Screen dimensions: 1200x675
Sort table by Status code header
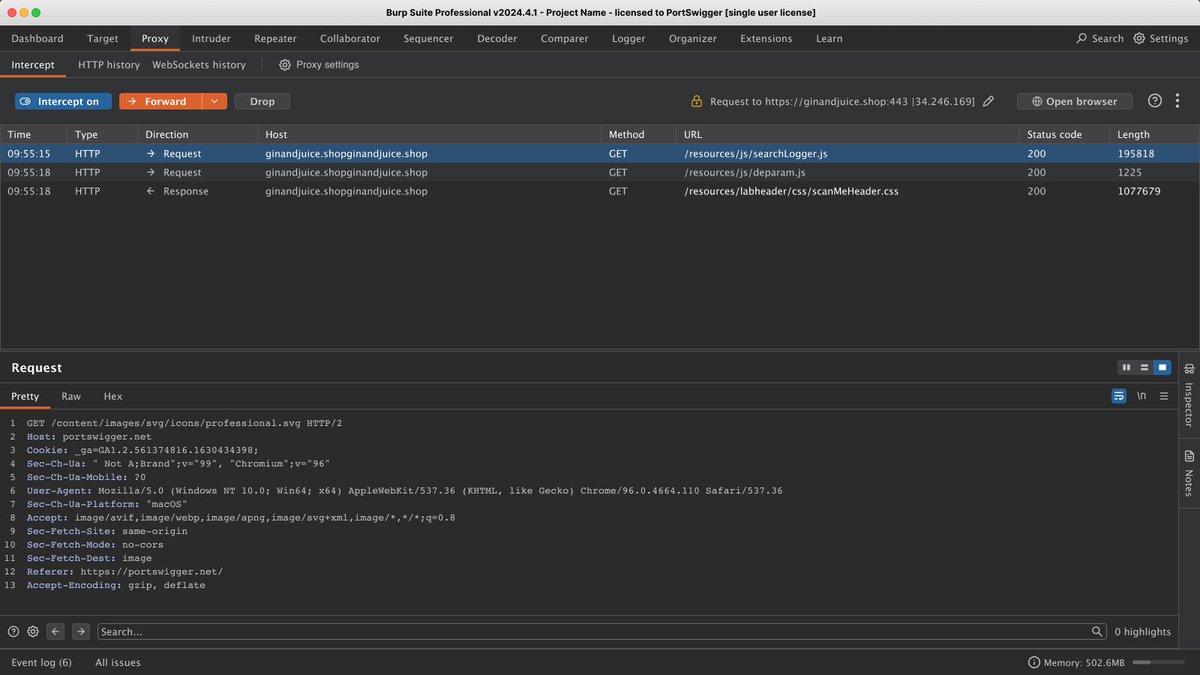point(1064,134)
